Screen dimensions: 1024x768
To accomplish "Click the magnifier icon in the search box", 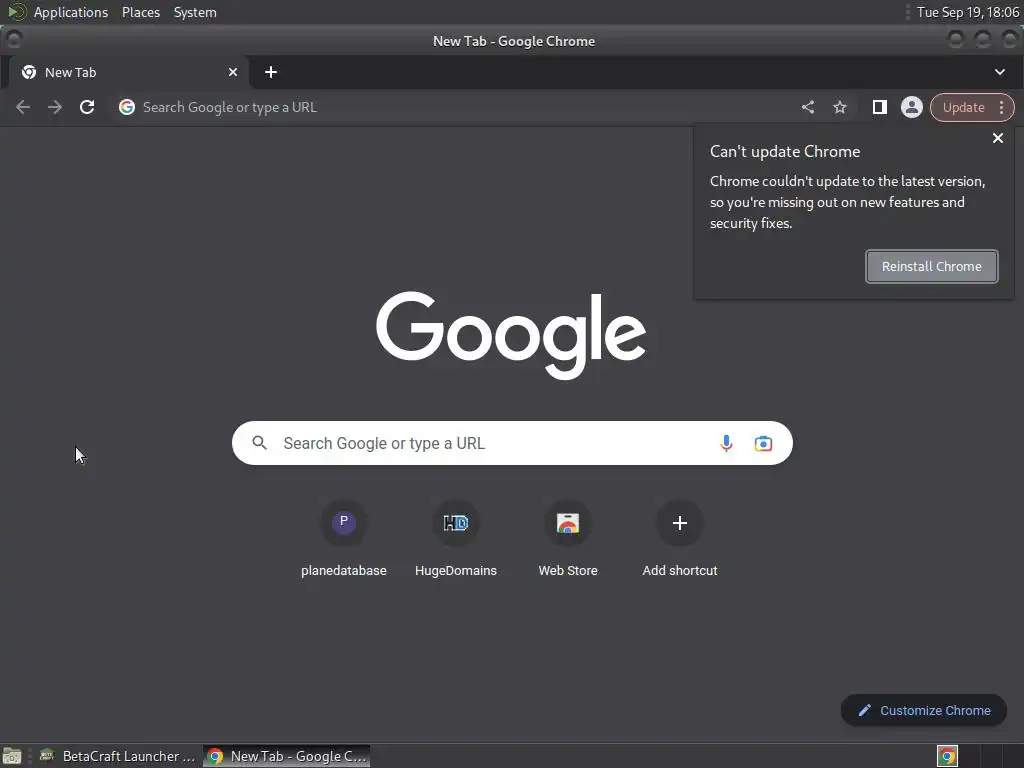I will 259,443.
